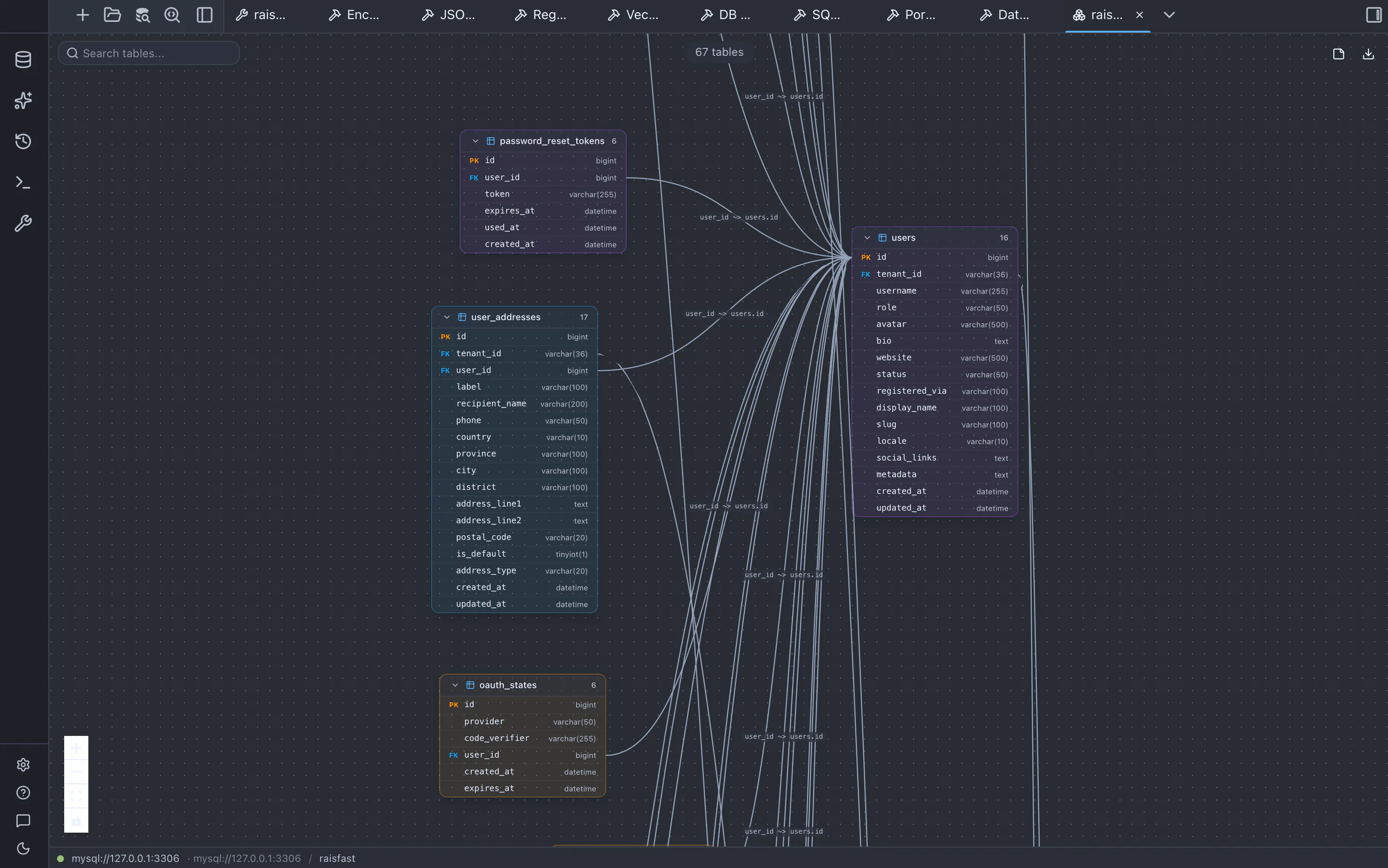Open Settings gear in sidebar

(23, 765)
